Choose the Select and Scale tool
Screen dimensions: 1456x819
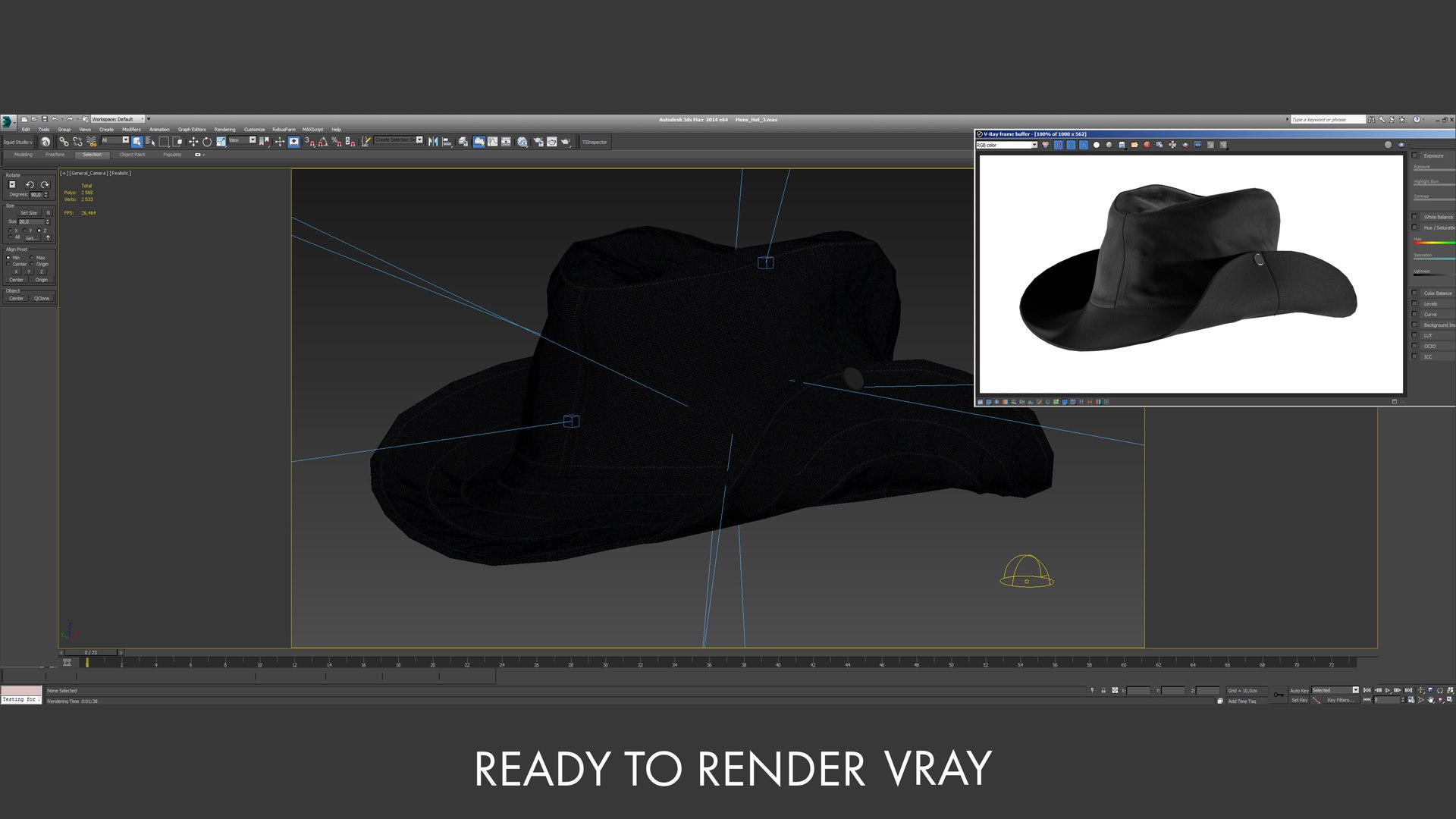(221, 142)
